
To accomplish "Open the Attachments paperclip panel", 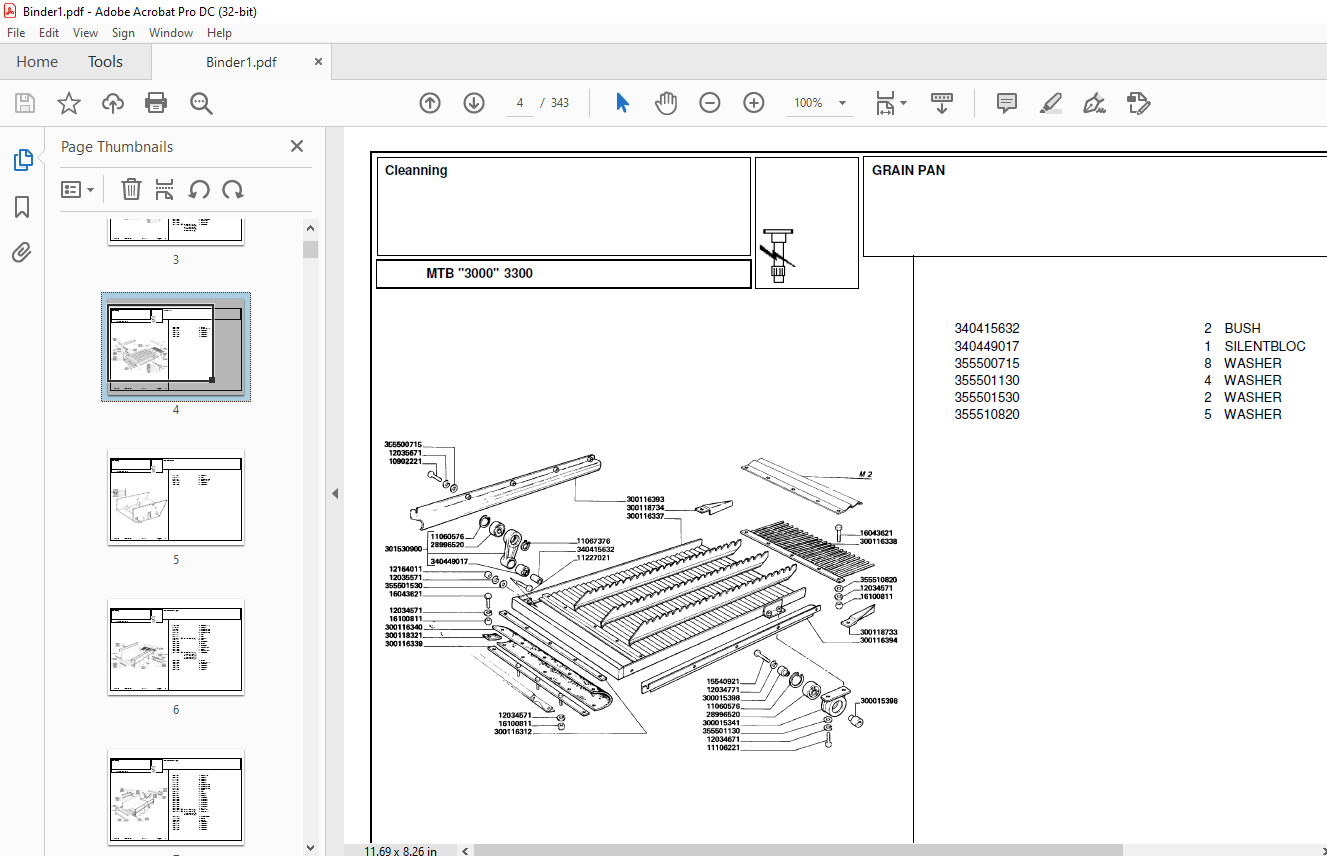I will click(22, 253).
